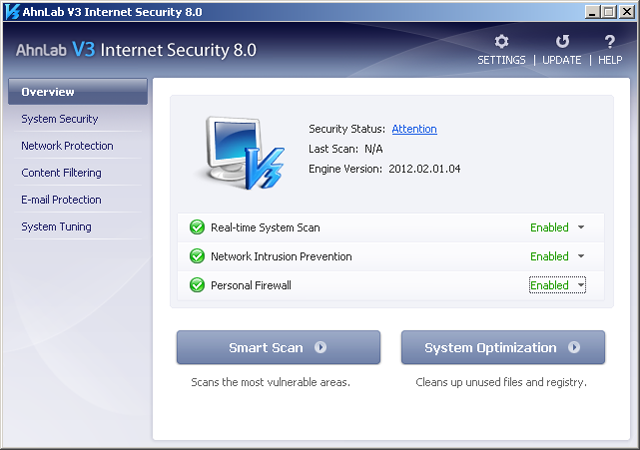Click the Update refresh icon
Image resolution: width=640 pixels, height=450 pixels.
coord(562,42)
